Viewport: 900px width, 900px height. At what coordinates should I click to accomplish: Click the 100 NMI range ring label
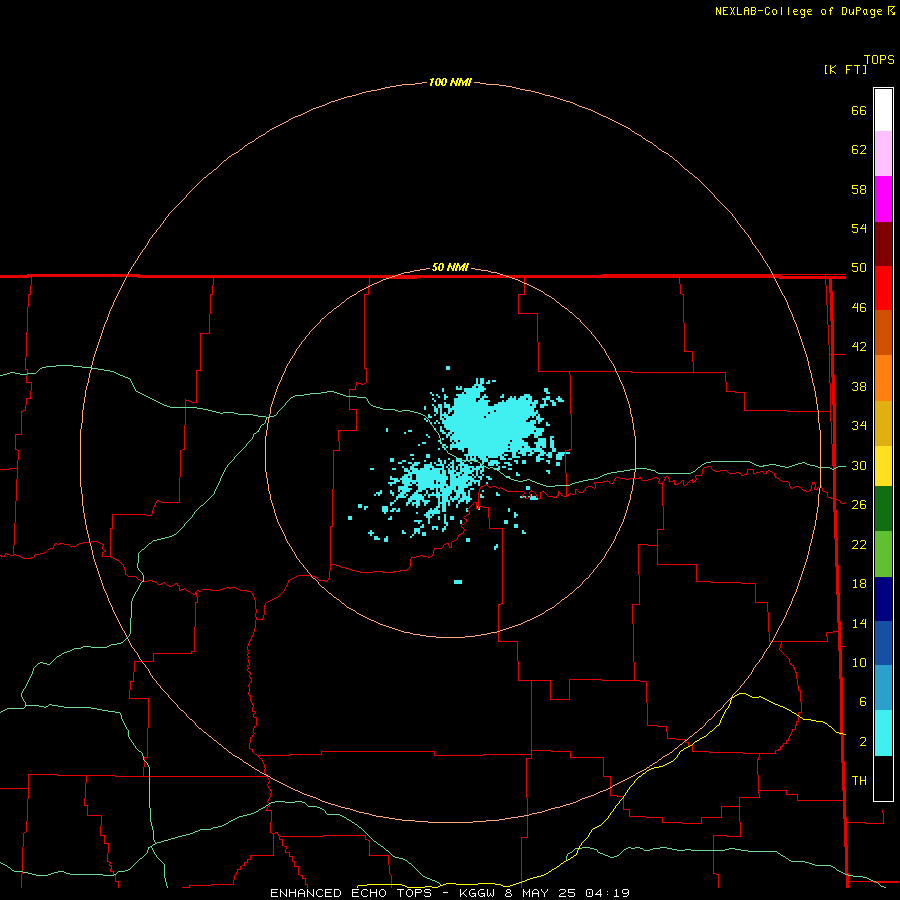[x=450, y=83]
